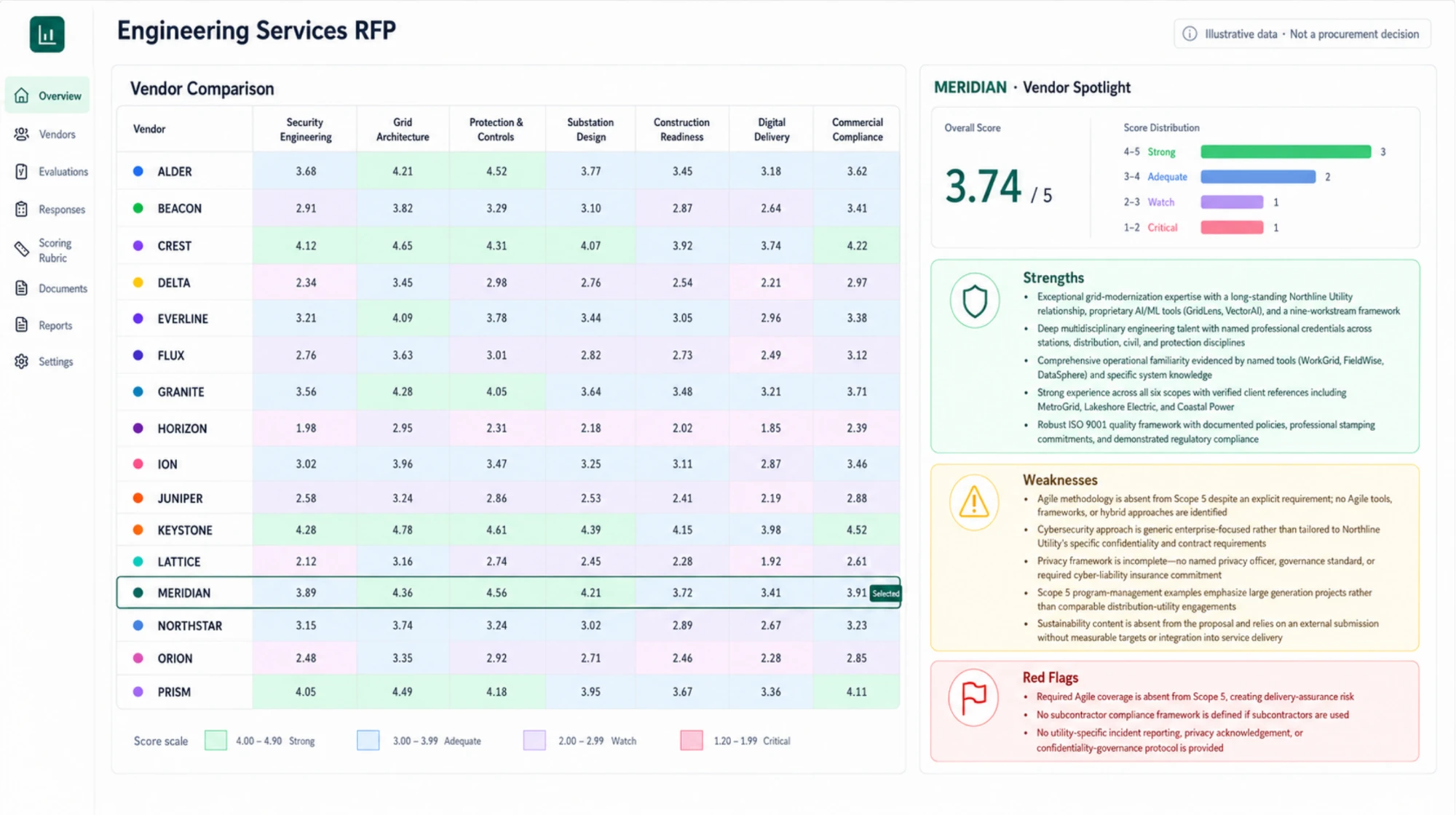Click HORIZON's 1.85 Digital Delivery score
Screen dimensions: 1456x815
click(771, 429)
